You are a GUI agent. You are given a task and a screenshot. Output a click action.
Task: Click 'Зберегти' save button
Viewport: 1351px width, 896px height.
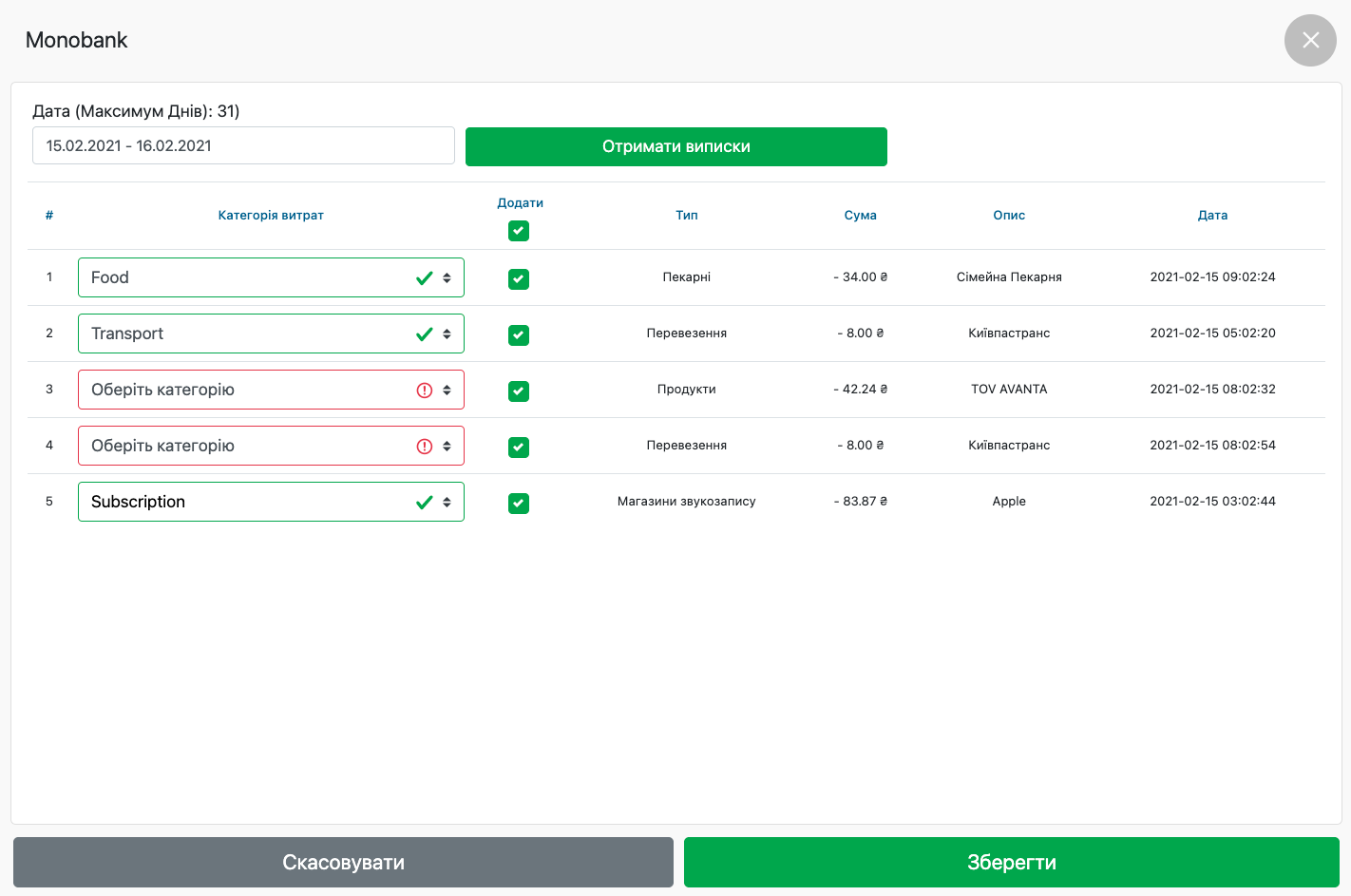pos(1011,863)
